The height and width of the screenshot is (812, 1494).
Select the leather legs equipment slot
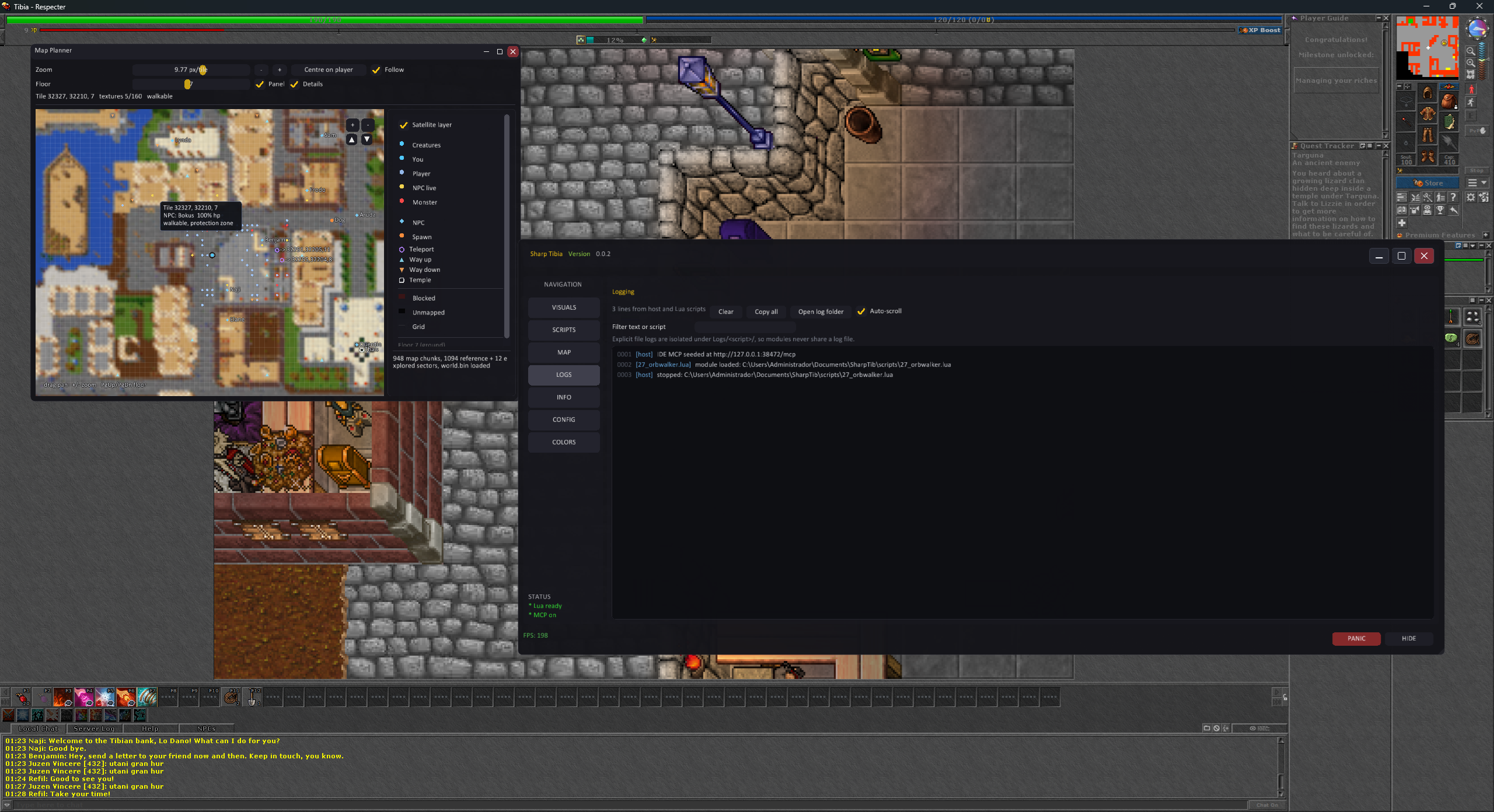point(1427,136)
